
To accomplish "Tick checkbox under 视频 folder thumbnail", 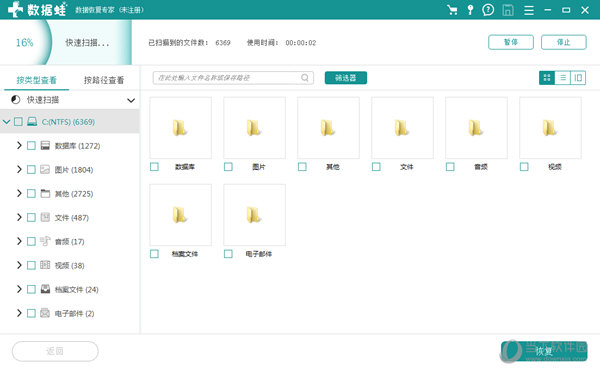I will [524, 167].
